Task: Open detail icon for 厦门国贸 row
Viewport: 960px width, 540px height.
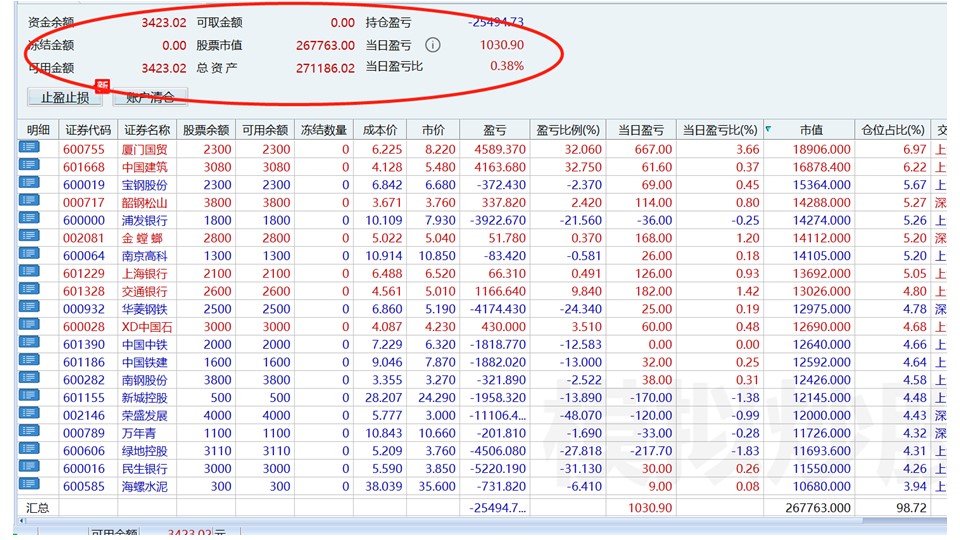Action: pos(29,147)
